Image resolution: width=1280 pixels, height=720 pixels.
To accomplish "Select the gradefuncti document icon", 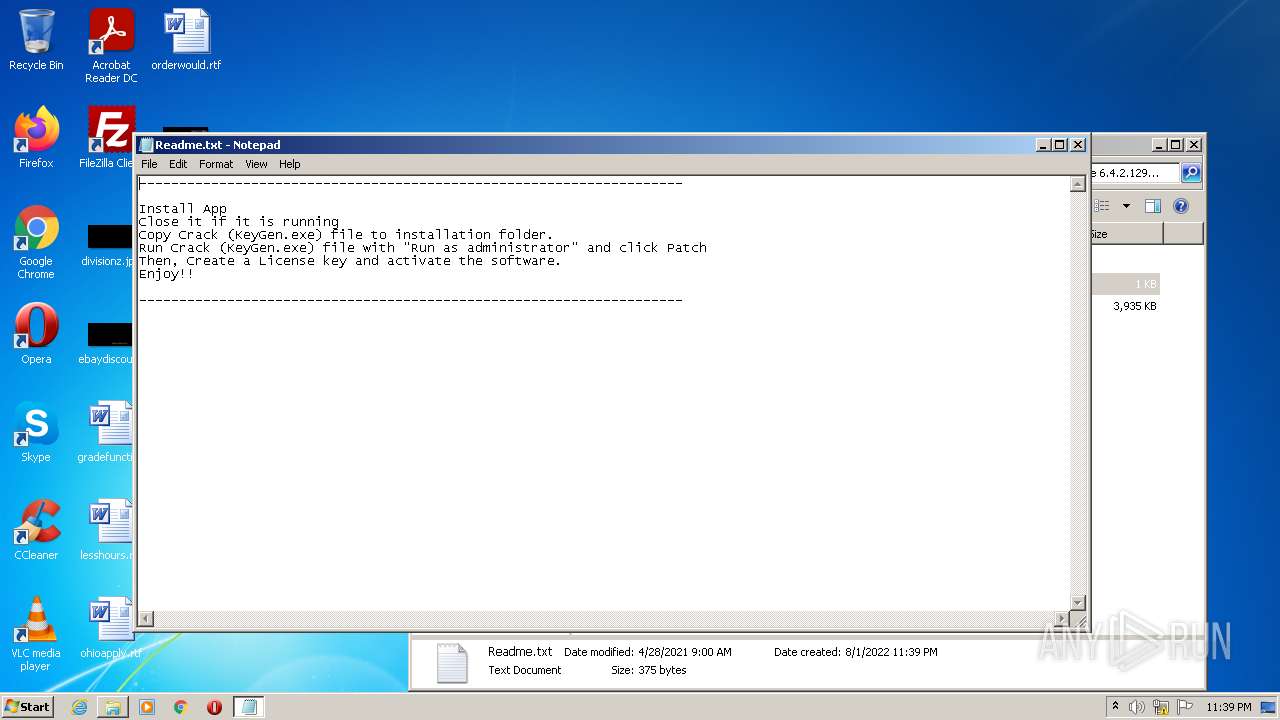I will point(106,432).
